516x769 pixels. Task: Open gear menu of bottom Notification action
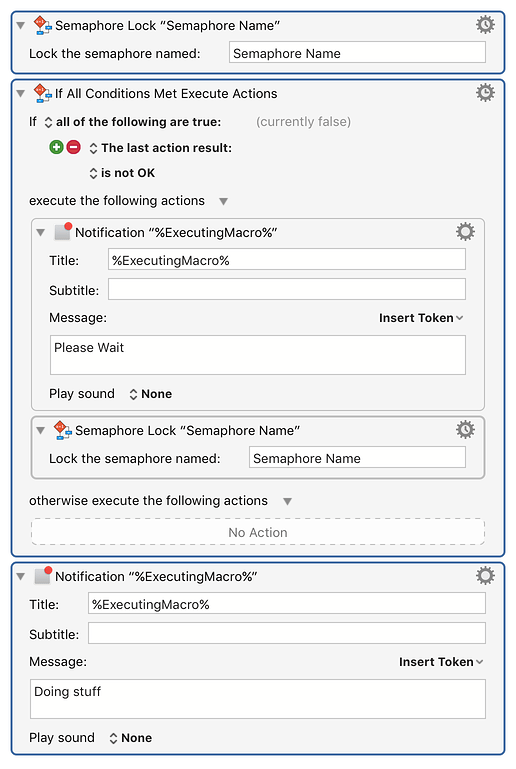tap(485, 576)
